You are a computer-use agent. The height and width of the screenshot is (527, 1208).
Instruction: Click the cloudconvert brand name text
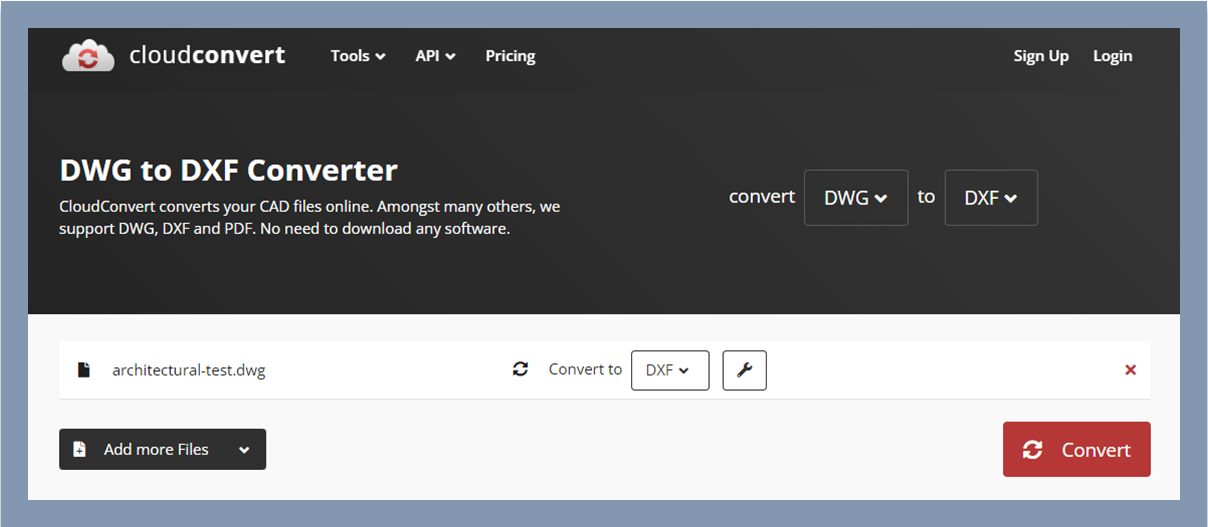[207, 55]
